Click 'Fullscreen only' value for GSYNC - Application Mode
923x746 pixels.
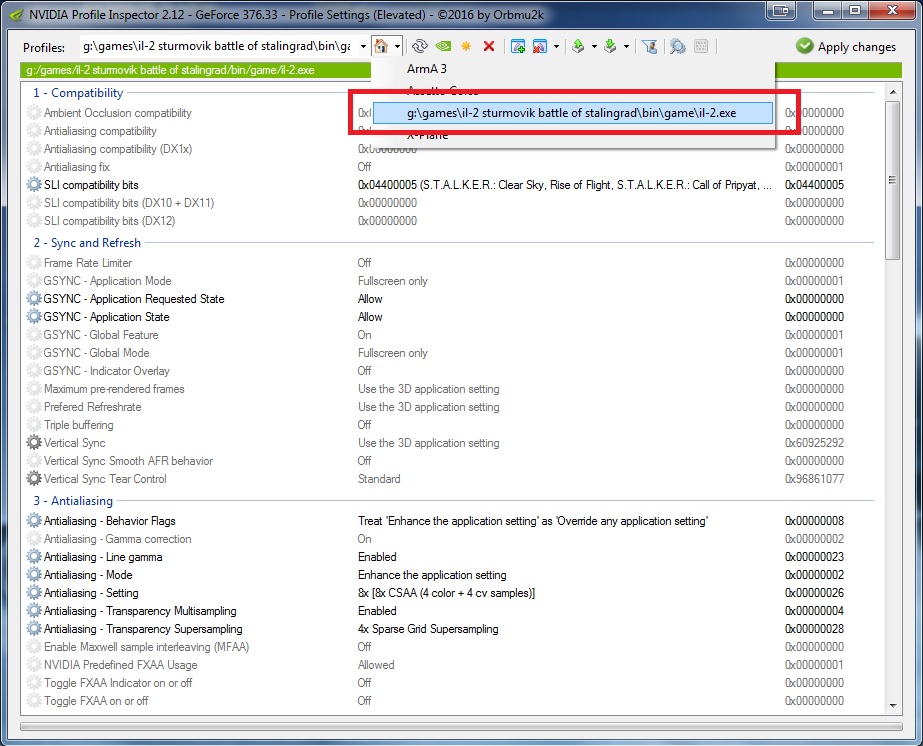tap(393, 281)
